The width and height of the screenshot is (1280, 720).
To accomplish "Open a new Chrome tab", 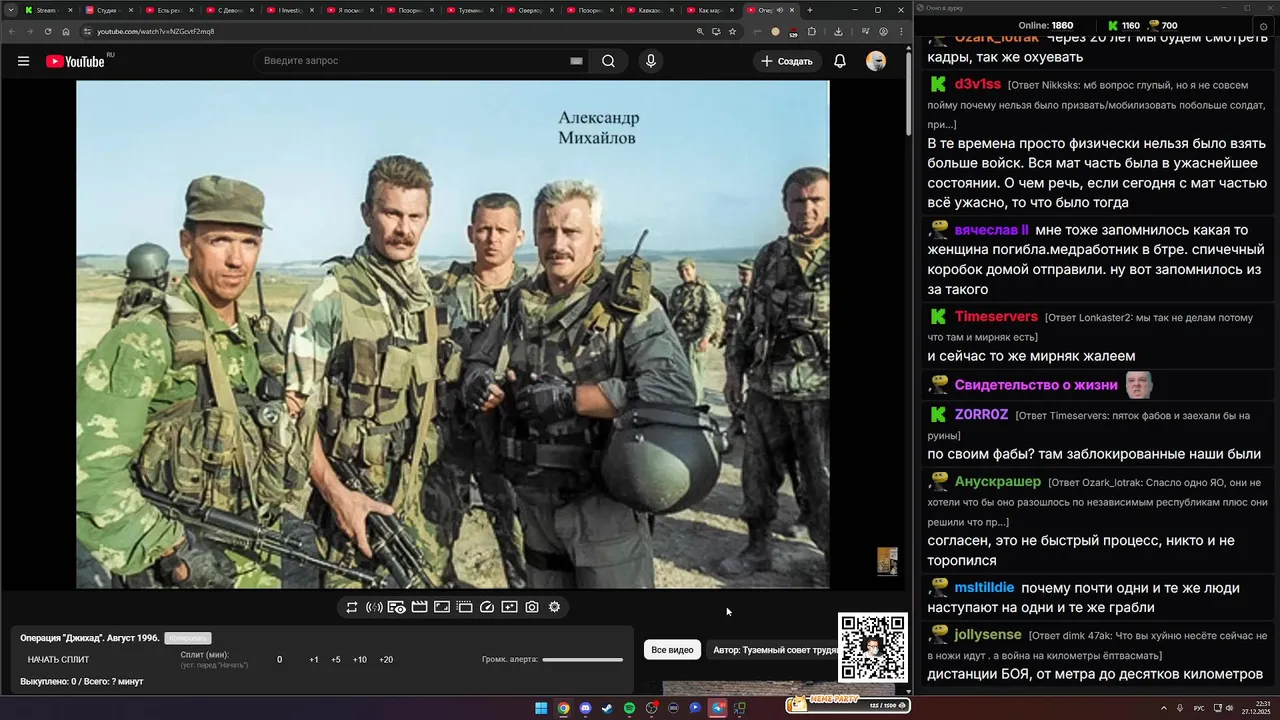I will (x=810, y=10).
